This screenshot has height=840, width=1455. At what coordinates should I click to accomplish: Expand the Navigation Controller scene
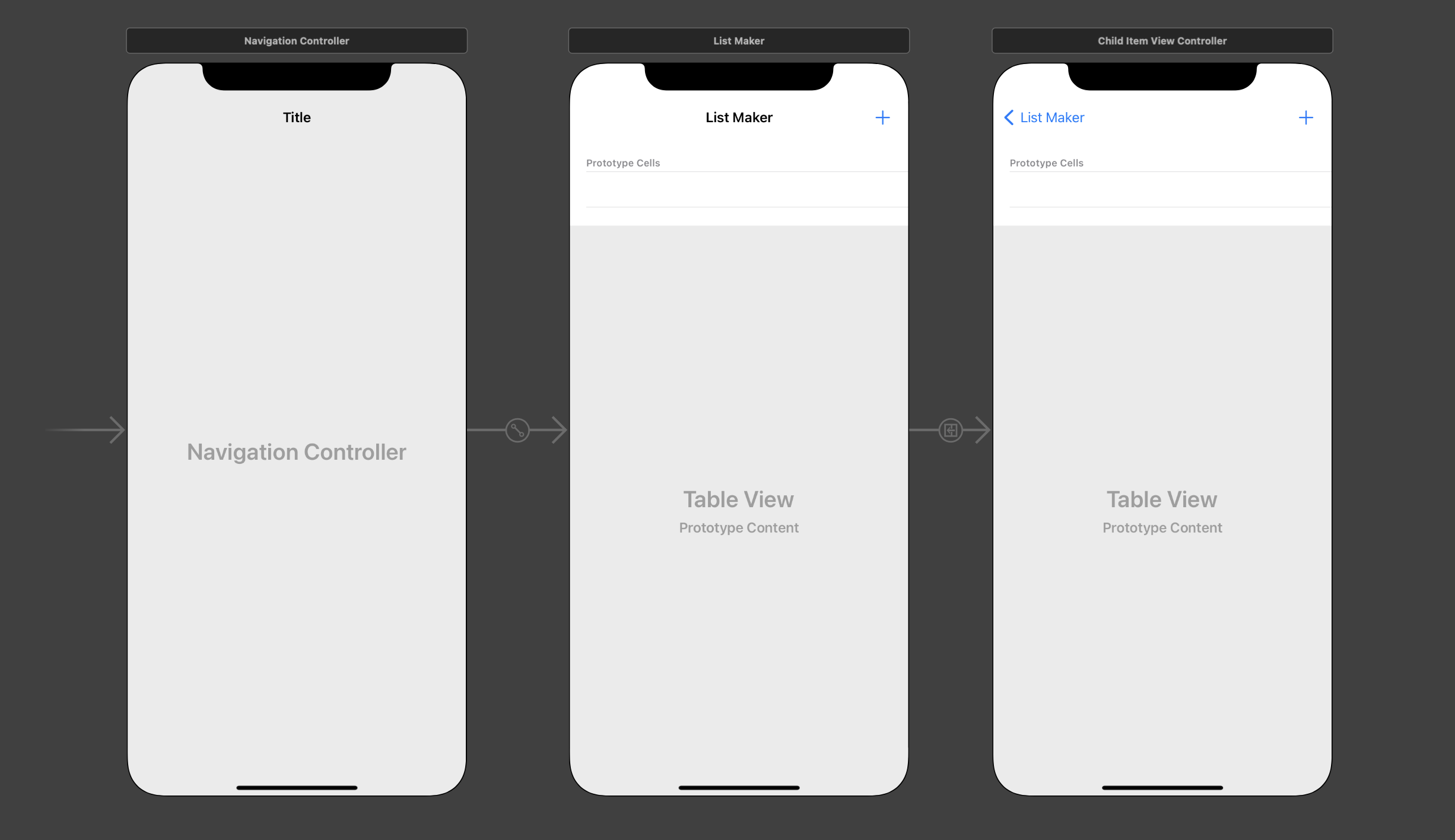tap(297, 41)
